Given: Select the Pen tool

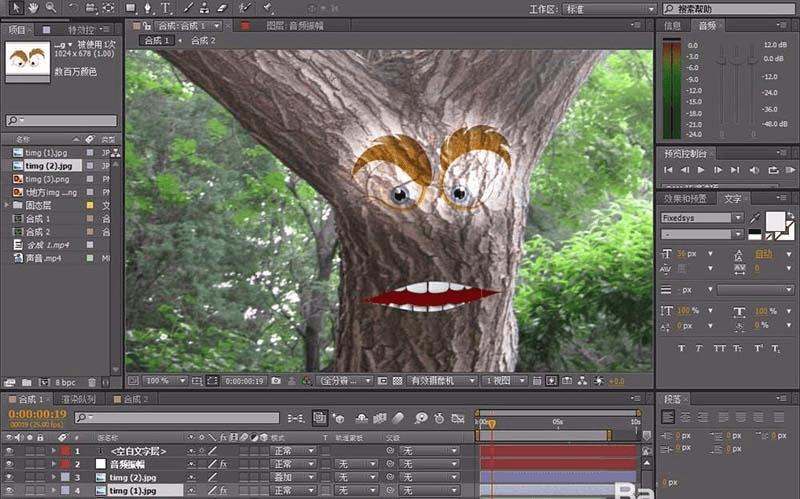Looking at the screenshot, I should pos(146,8).
